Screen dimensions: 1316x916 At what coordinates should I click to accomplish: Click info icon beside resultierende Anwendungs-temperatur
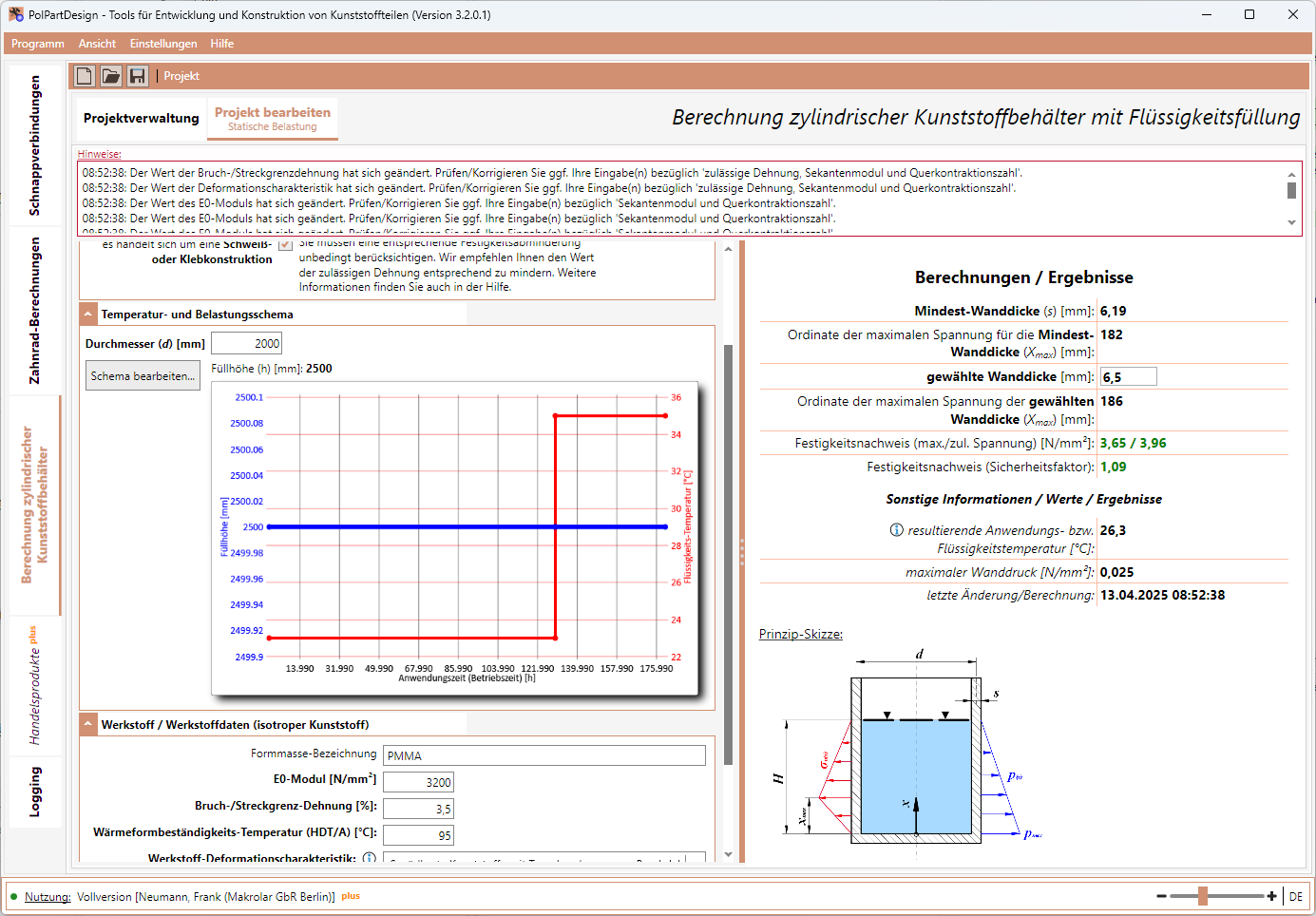tap(896, 530)
